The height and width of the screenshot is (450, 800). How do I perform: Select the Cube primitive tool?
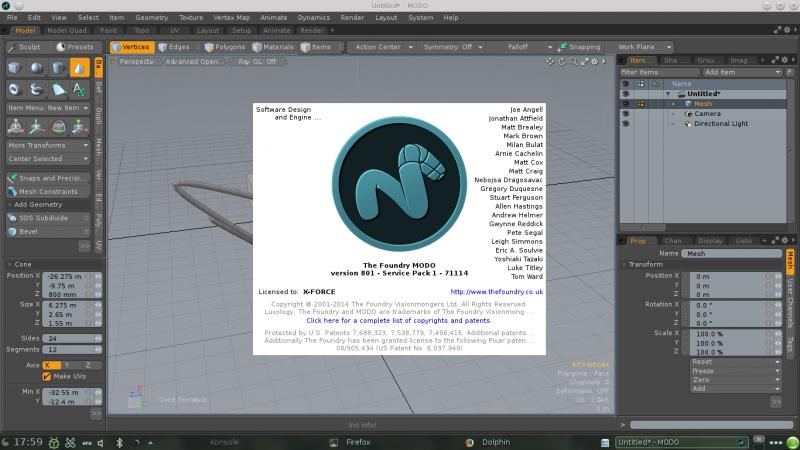pos(15,67)
